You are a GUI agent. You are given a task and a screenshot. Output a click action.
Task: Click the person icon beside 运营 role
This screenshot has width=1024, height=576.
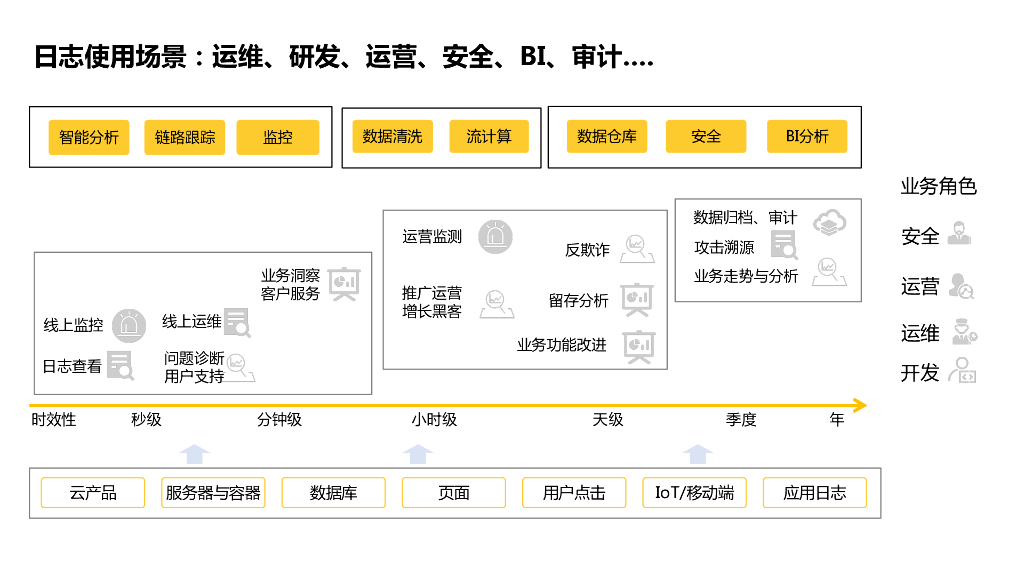pyautogui.click(x=961, y=286)
